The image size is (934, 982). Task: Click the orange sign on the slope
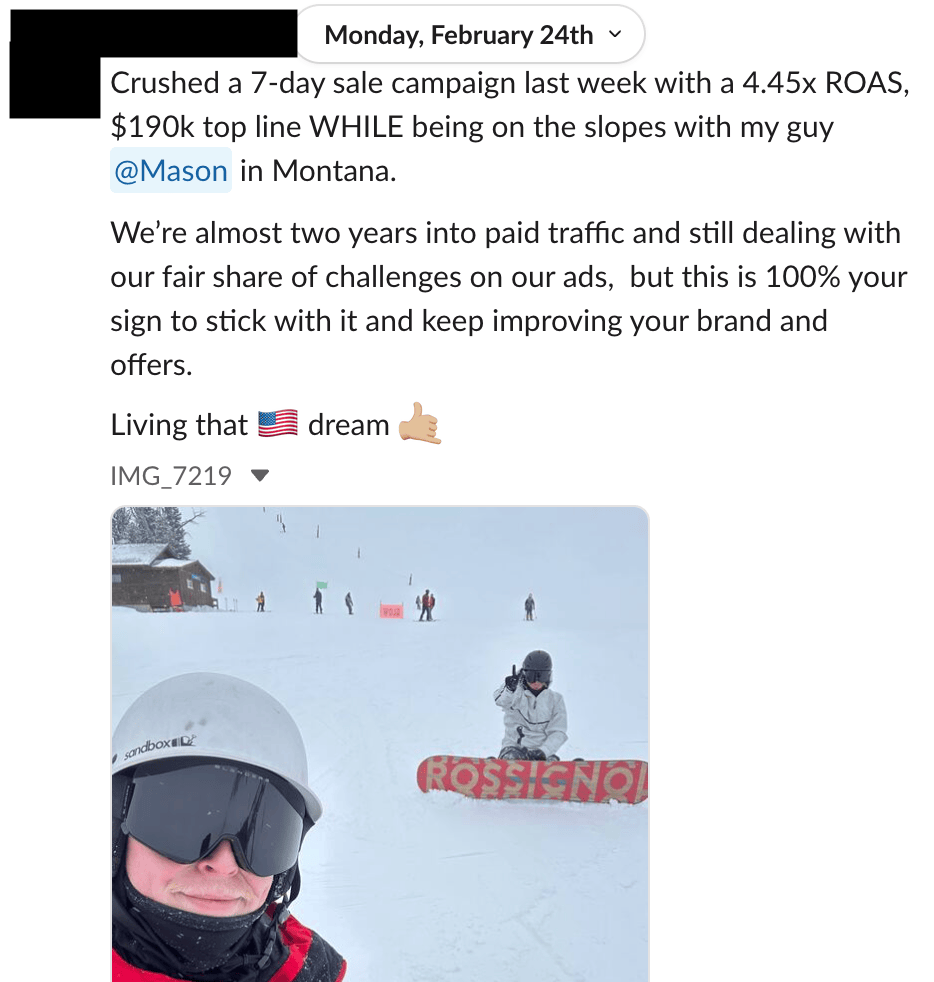point(391,611)
